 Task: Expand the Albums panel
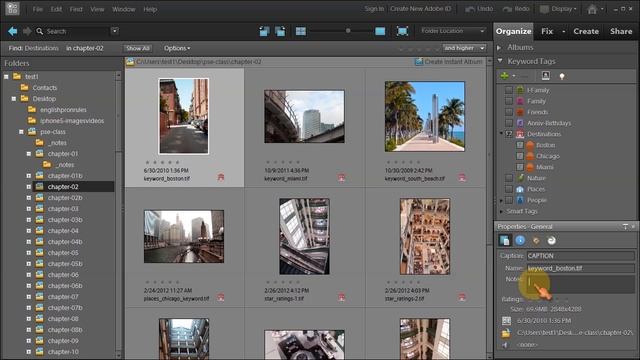click(x=499, y=48)
